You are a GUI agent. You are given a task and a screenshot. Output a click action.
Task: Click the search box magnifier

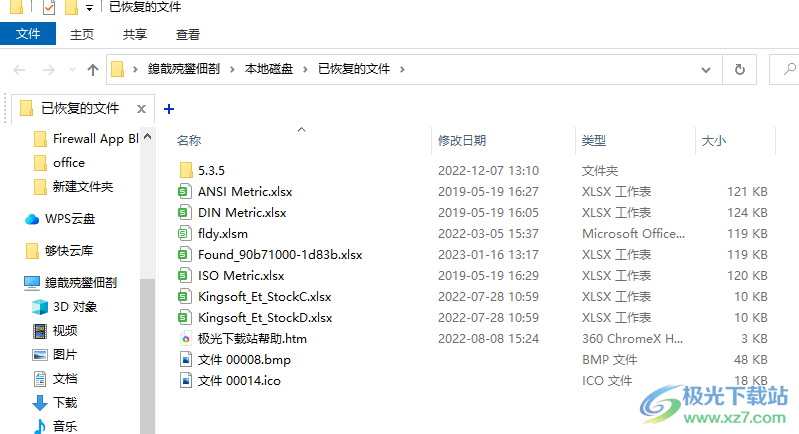789,69
